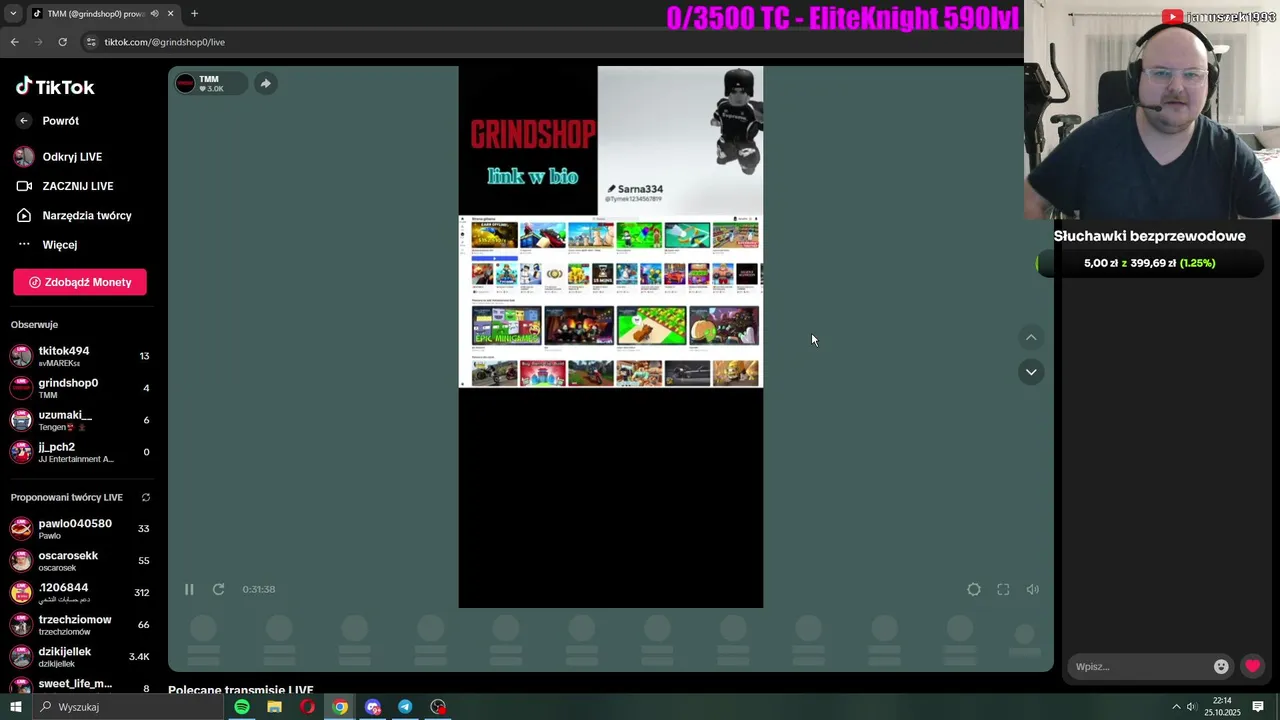Show hidden system tray icons
Viewport: 1280px width, 720px height.
pyautogui.click(x=1176, y=707)
